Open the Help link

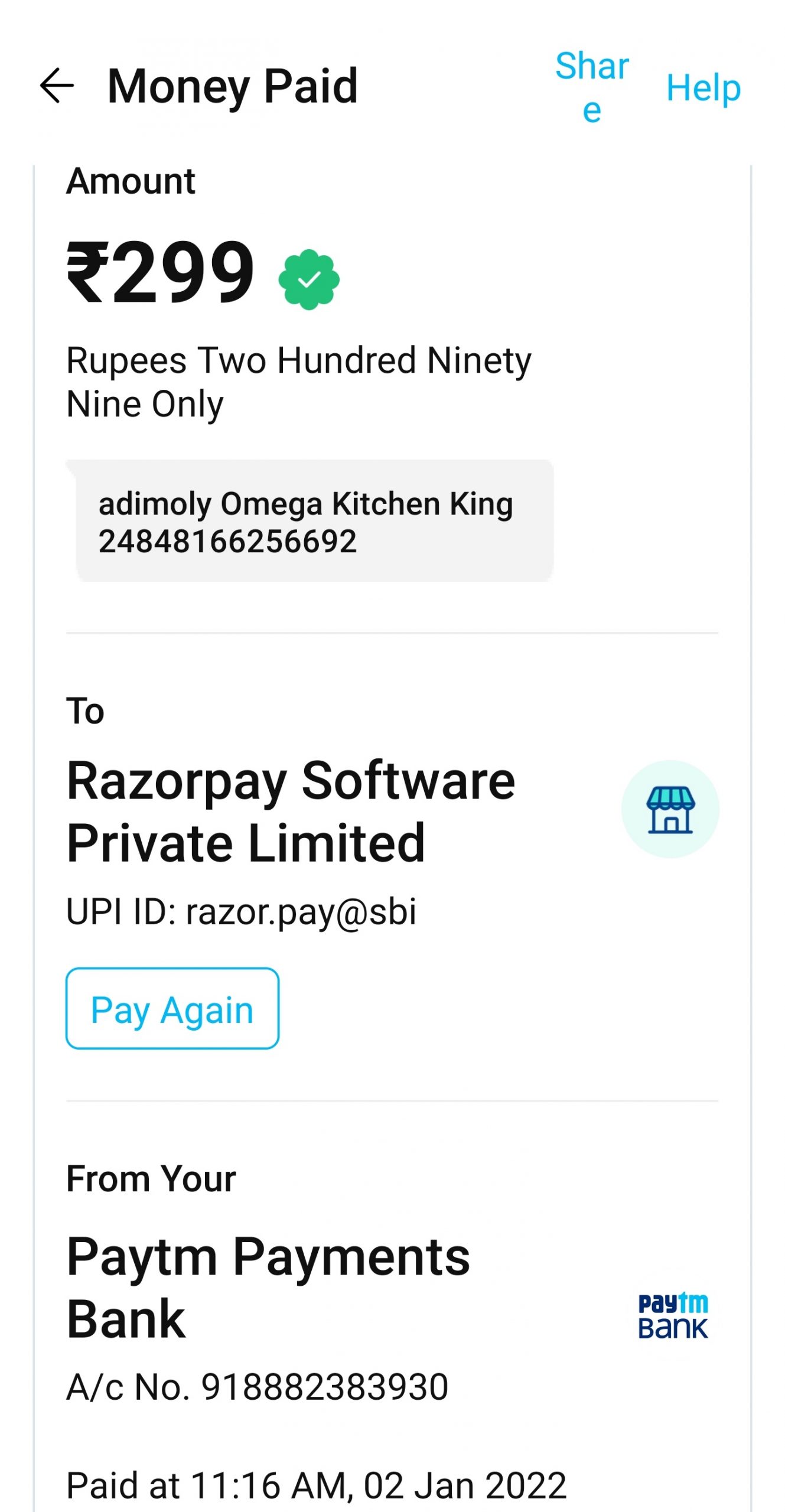tap(703, 88)
